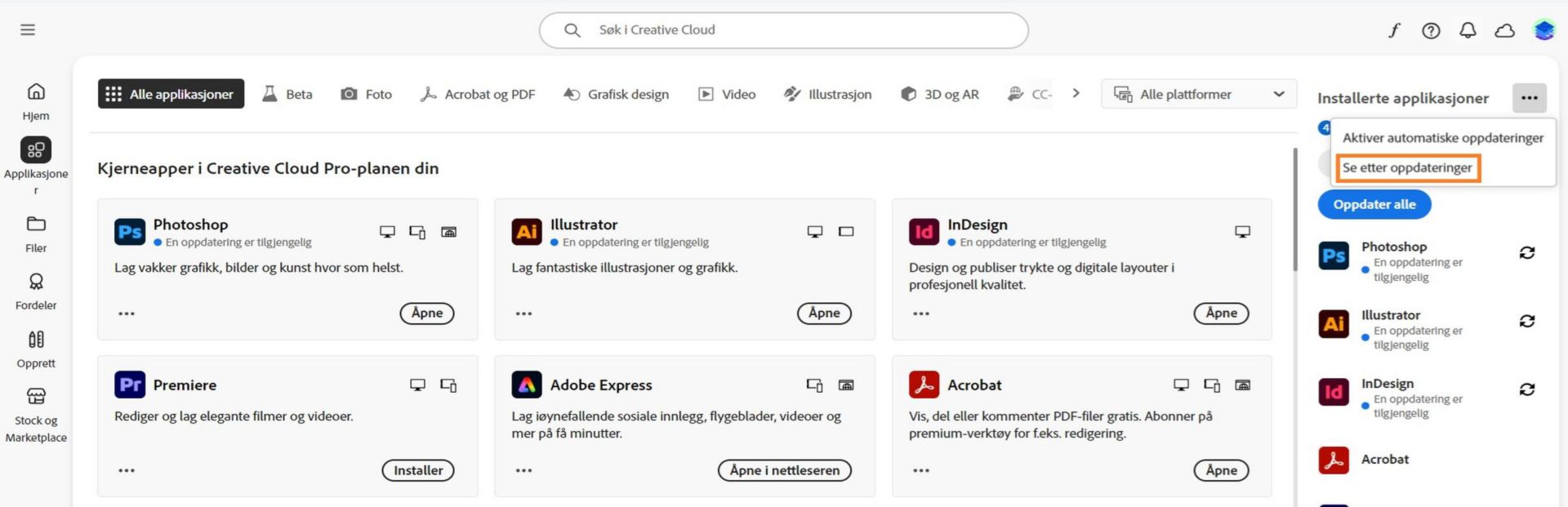Click InDesign icon in installed list
The image size is (1568, 507).
[1334, 393]
